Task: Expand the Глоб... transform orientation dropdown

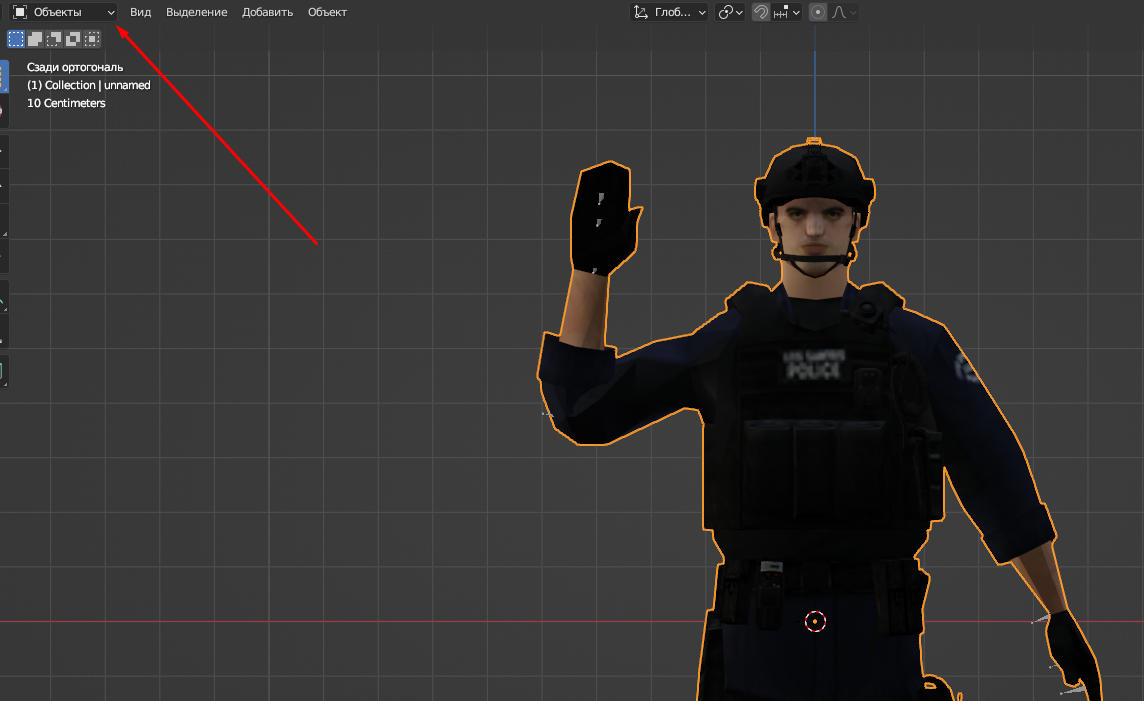Action: tap(669, 12)
